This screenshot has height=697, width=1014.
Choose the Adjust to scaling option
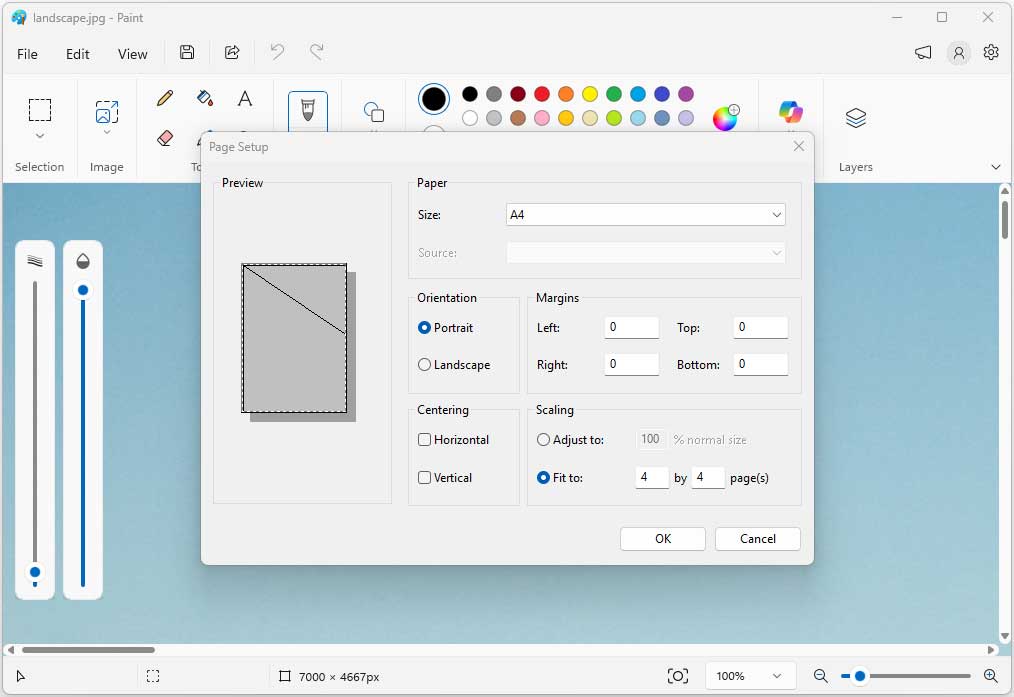(570, 440)
